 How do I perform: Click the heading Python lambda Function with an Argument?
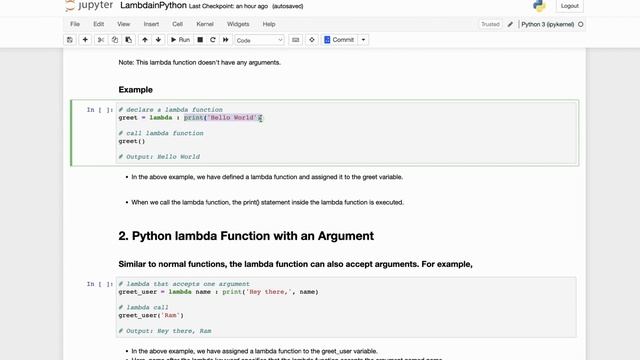coord(246,236)
